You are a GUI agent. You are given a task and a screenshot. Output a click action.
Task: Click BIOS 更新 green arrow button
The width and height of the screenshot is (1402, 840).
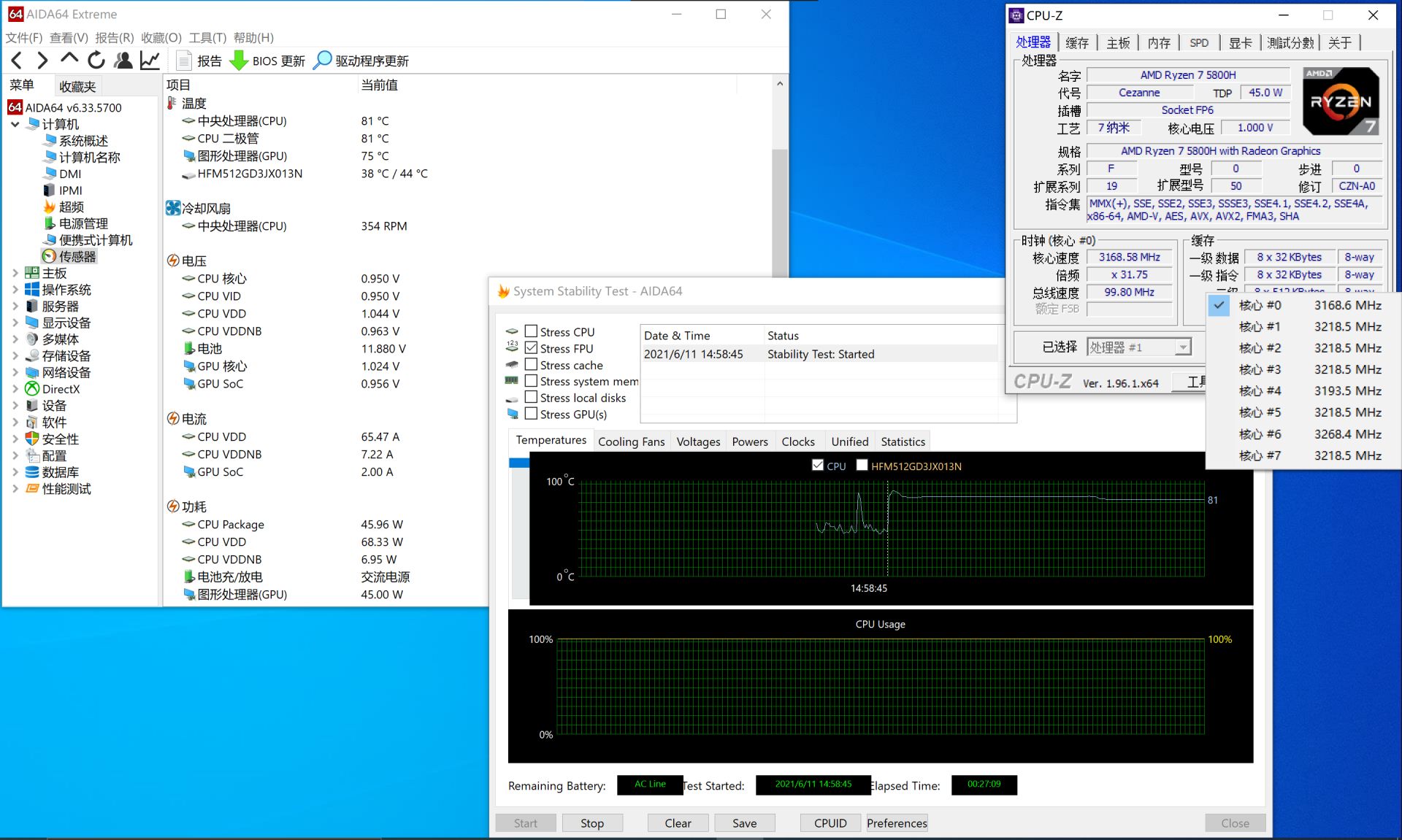click(267, 61)
